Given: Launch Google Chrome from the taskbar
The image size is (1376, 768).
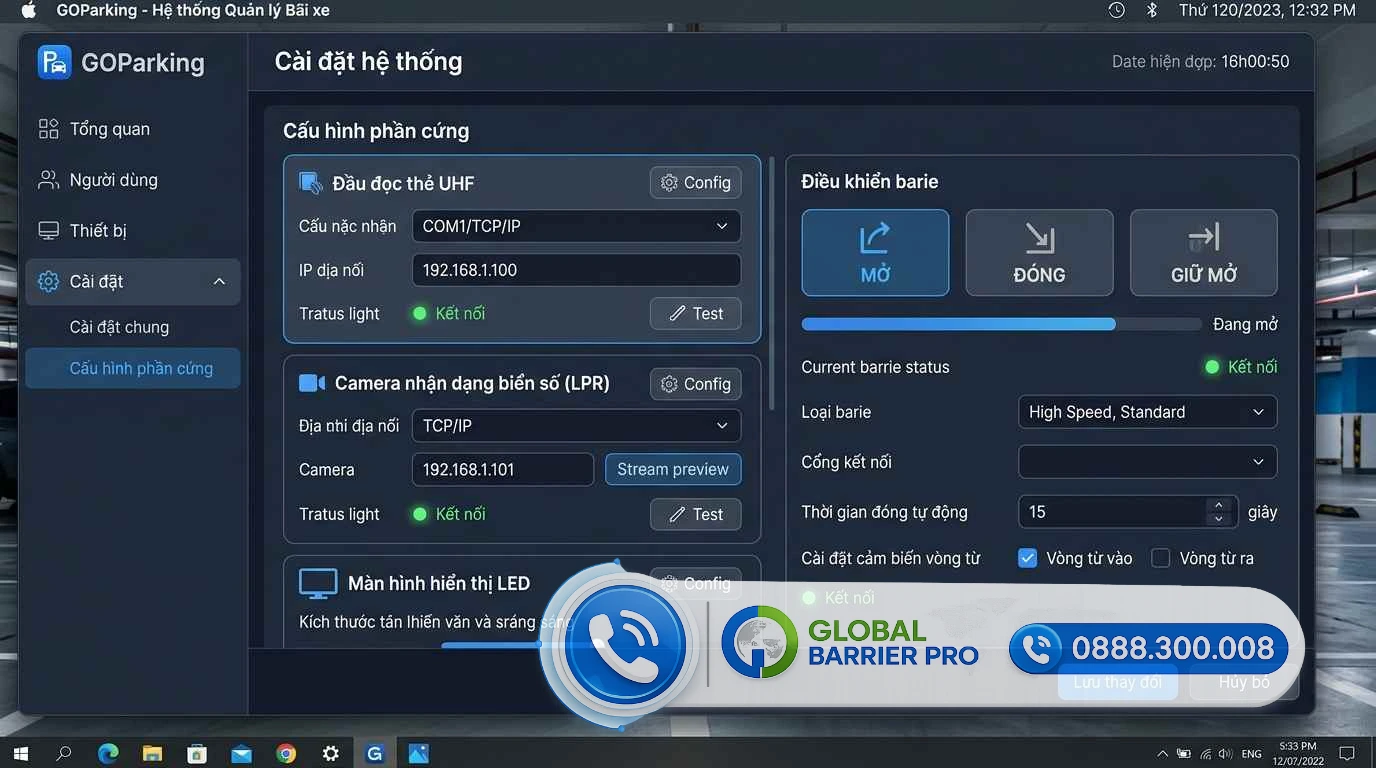Looking at the screenshot, I should pos(286,753).
